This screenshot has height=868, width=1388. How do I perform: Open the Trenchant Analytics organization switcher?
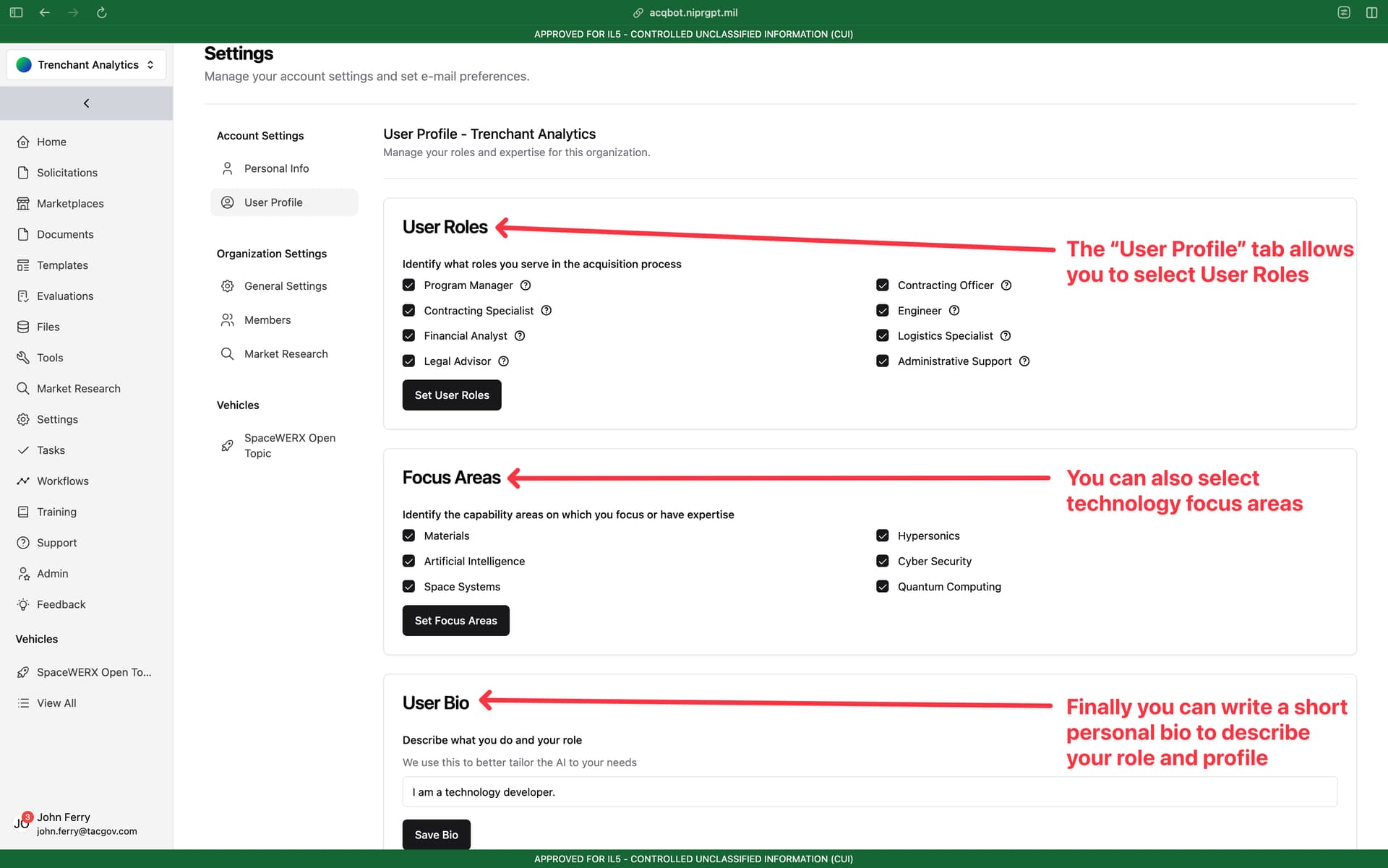tap(86, 64)
